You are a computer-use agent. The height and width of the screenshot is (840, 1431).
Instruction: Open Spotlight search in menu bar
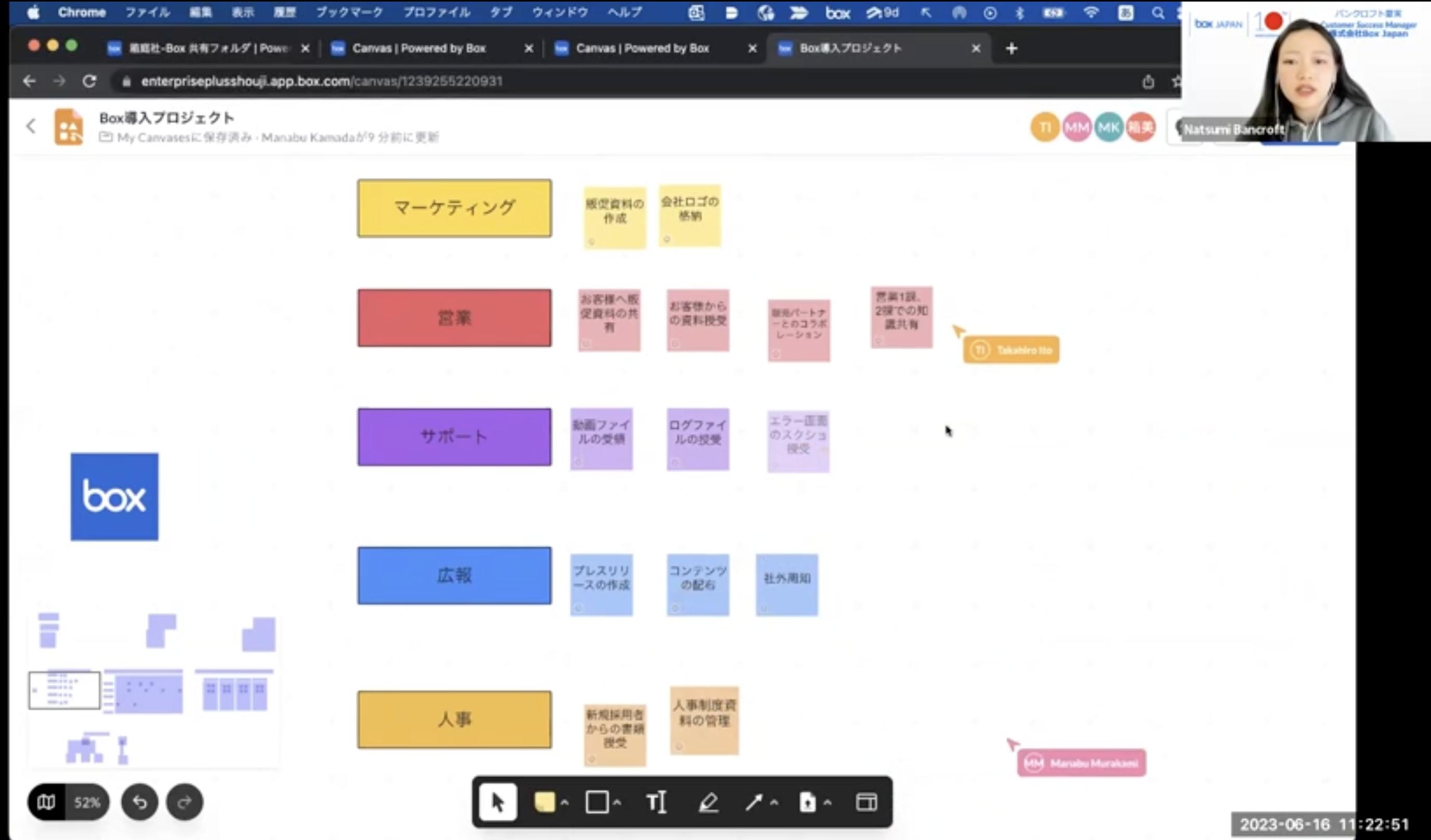(1158, 12)
